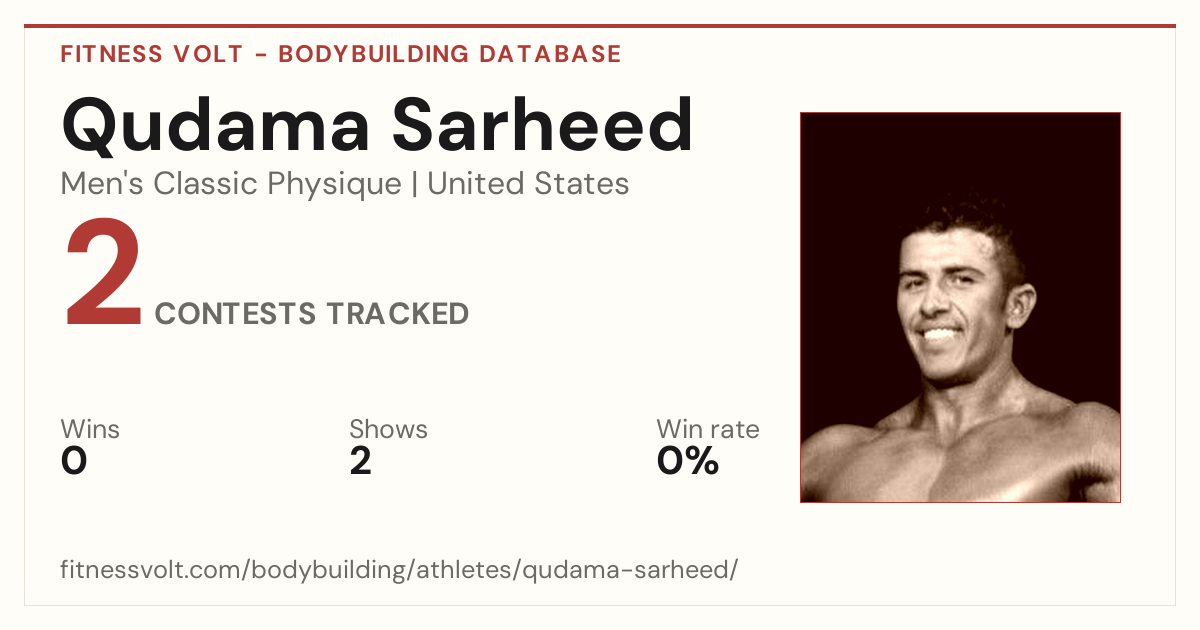The width and height of the screenshot is (1200, 630).
Task: Click the United States country text
Action: 528,184
